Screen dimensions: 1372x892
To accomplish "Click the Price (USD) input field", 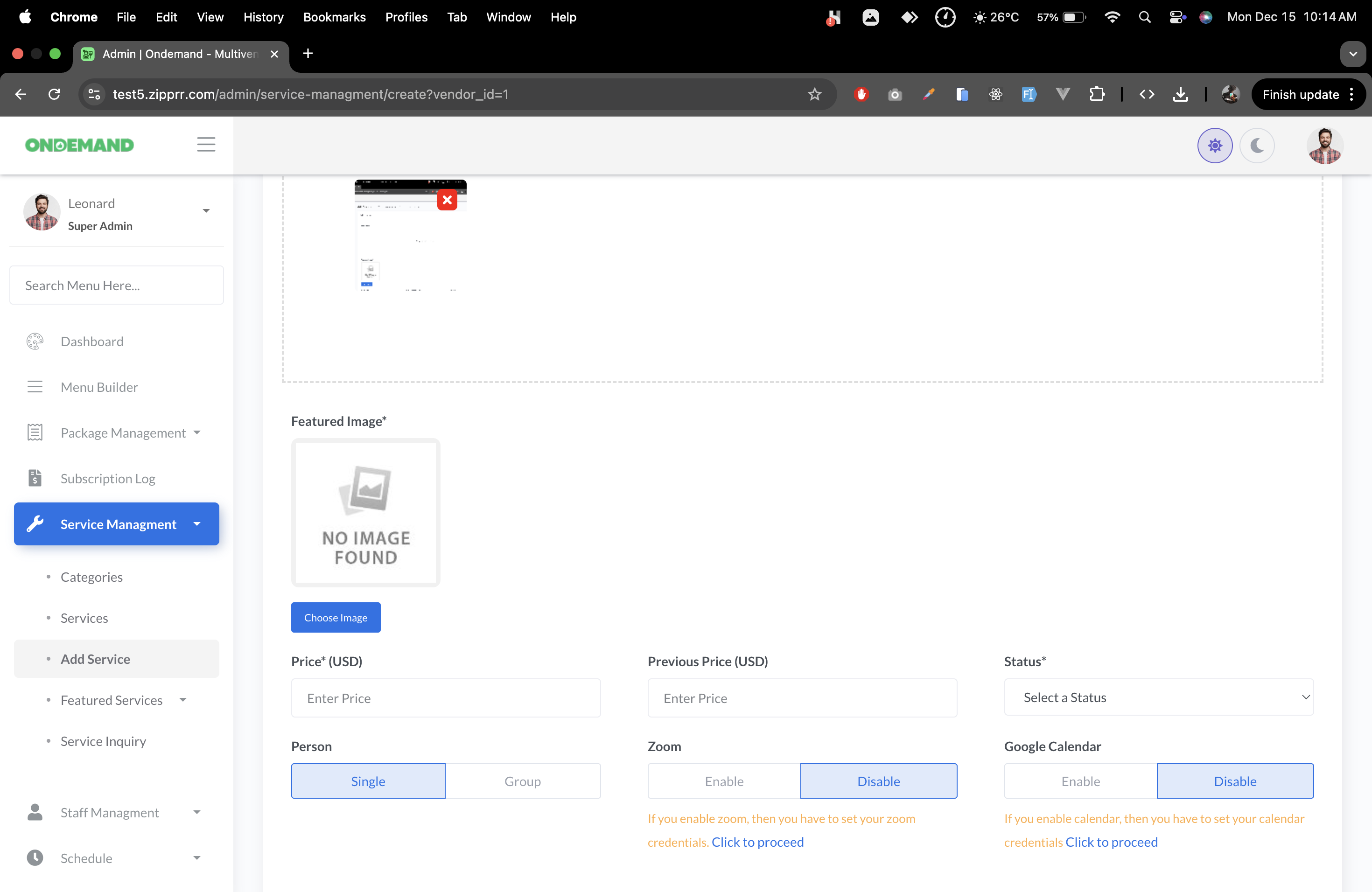I will (x=446, y=698).
